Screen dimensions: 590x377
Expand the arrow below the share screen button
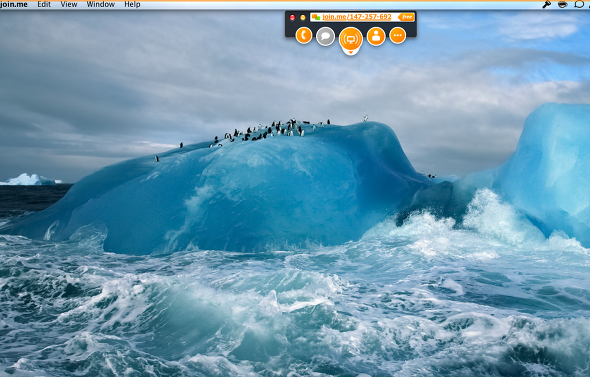pos(351,53)
